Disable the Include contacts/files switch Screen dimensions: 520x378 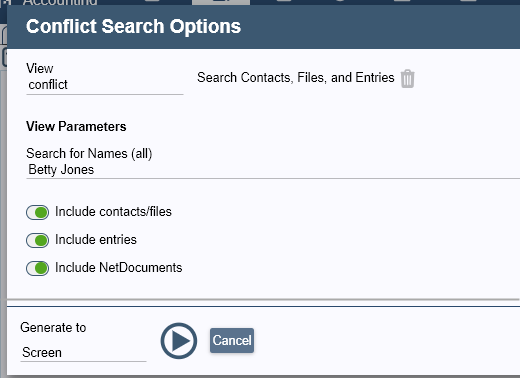[x=37, y=212]
